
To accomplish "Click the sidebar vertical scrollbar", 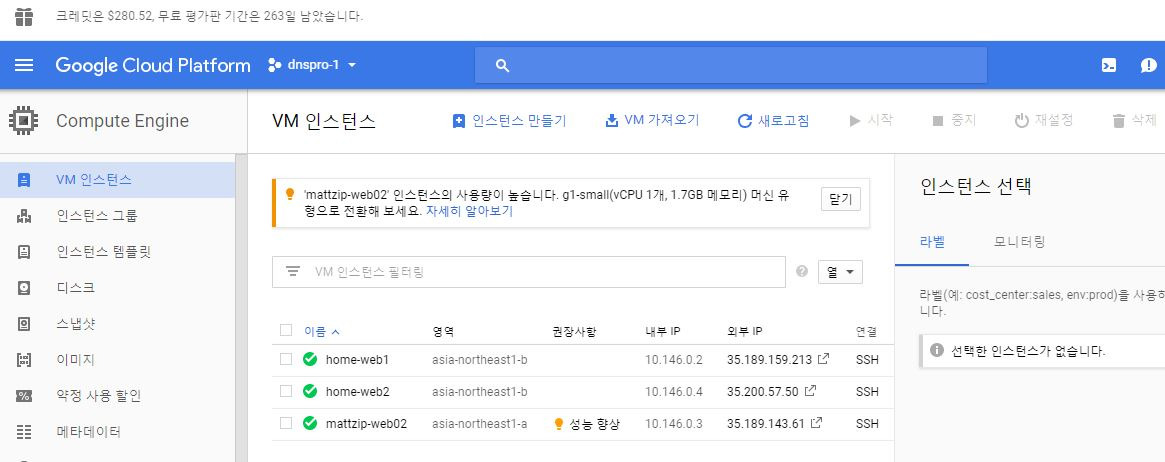I will pyautogui.click(x=241, y=308).
